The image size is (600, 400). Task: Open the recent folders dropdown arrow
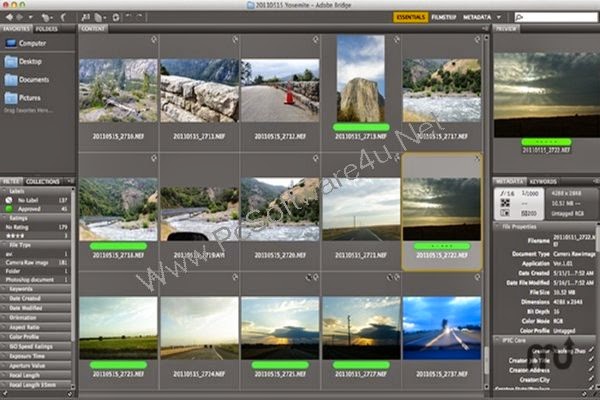30,17
